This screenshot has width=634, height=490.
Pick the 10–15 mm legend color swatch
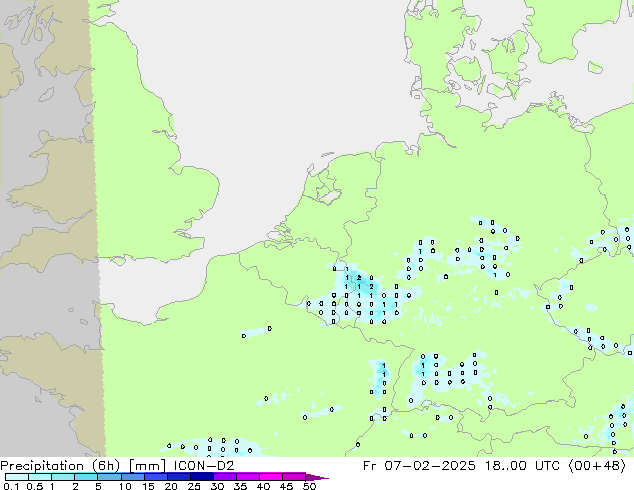click(x=132, y=477)
